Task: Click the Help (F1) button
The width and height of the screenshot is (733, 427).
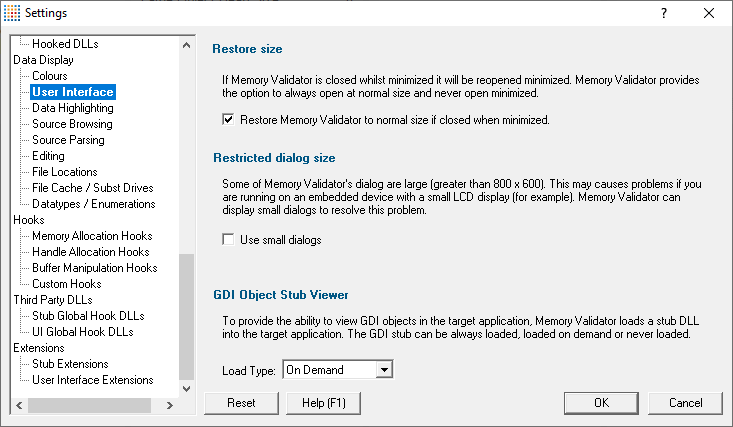Action: [323, 403]
